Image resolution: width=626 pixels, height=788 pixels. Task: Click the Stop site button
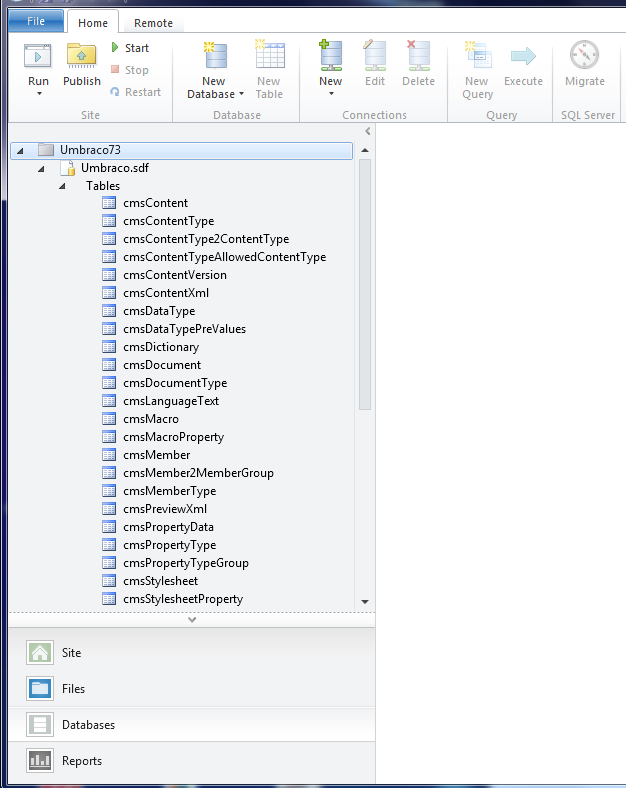point(130,70)
